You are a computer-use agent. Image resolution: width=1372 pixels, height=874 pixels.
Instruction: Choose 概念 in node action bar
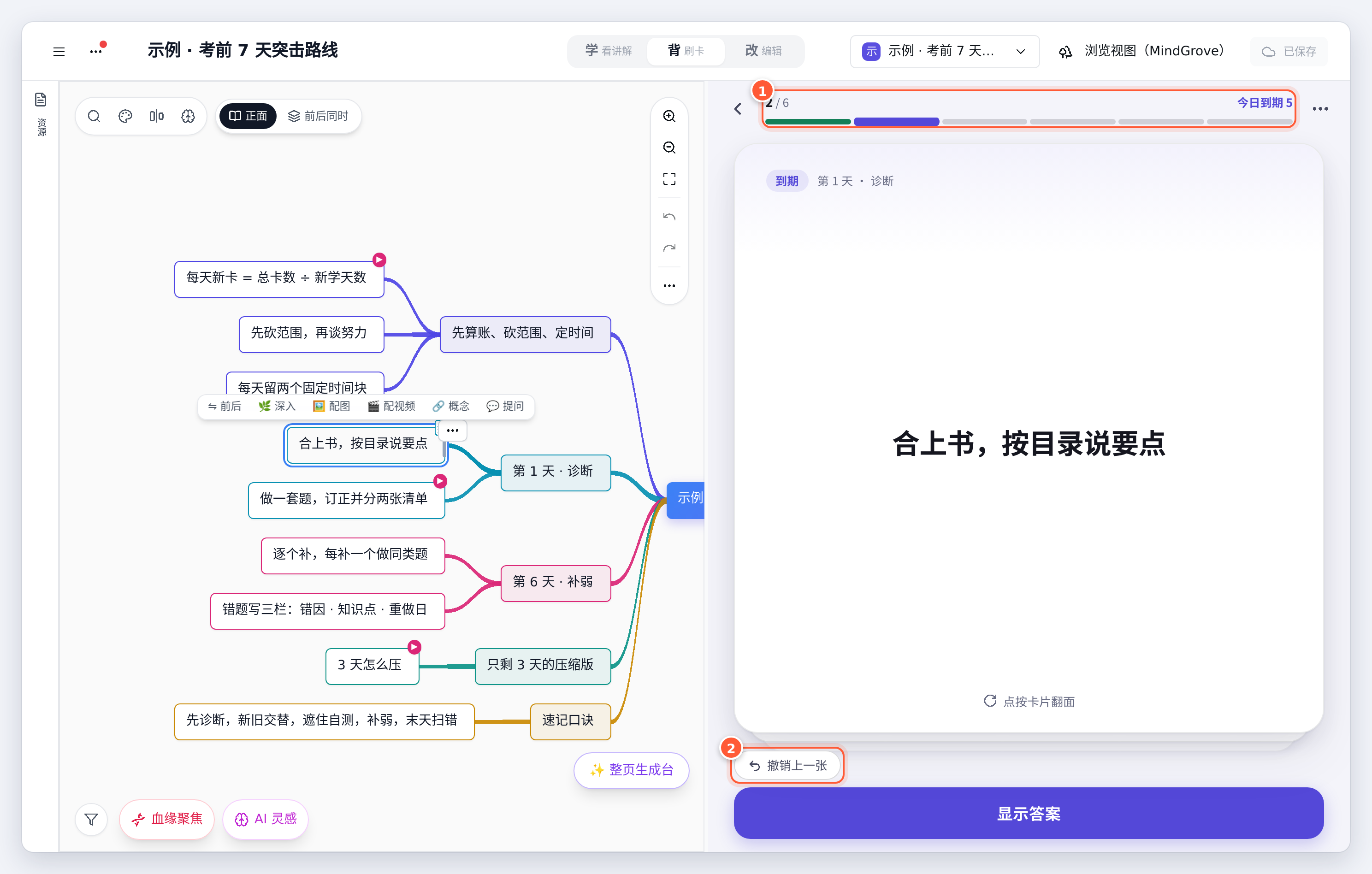tap(451, 406)
